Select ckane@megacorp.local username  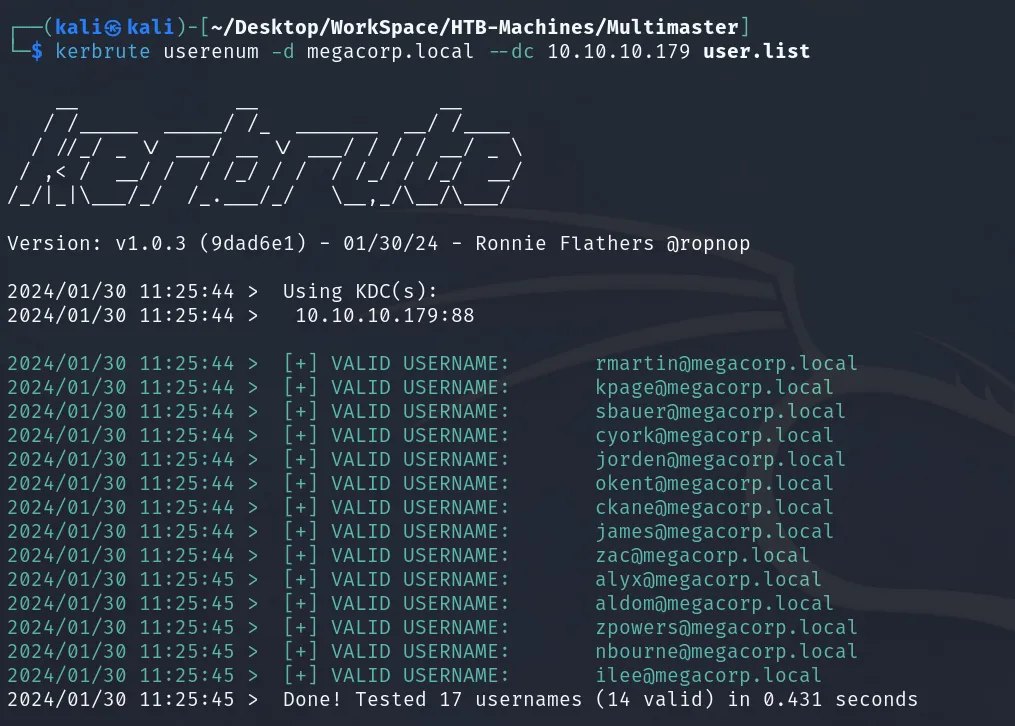[x=714, y=507]
